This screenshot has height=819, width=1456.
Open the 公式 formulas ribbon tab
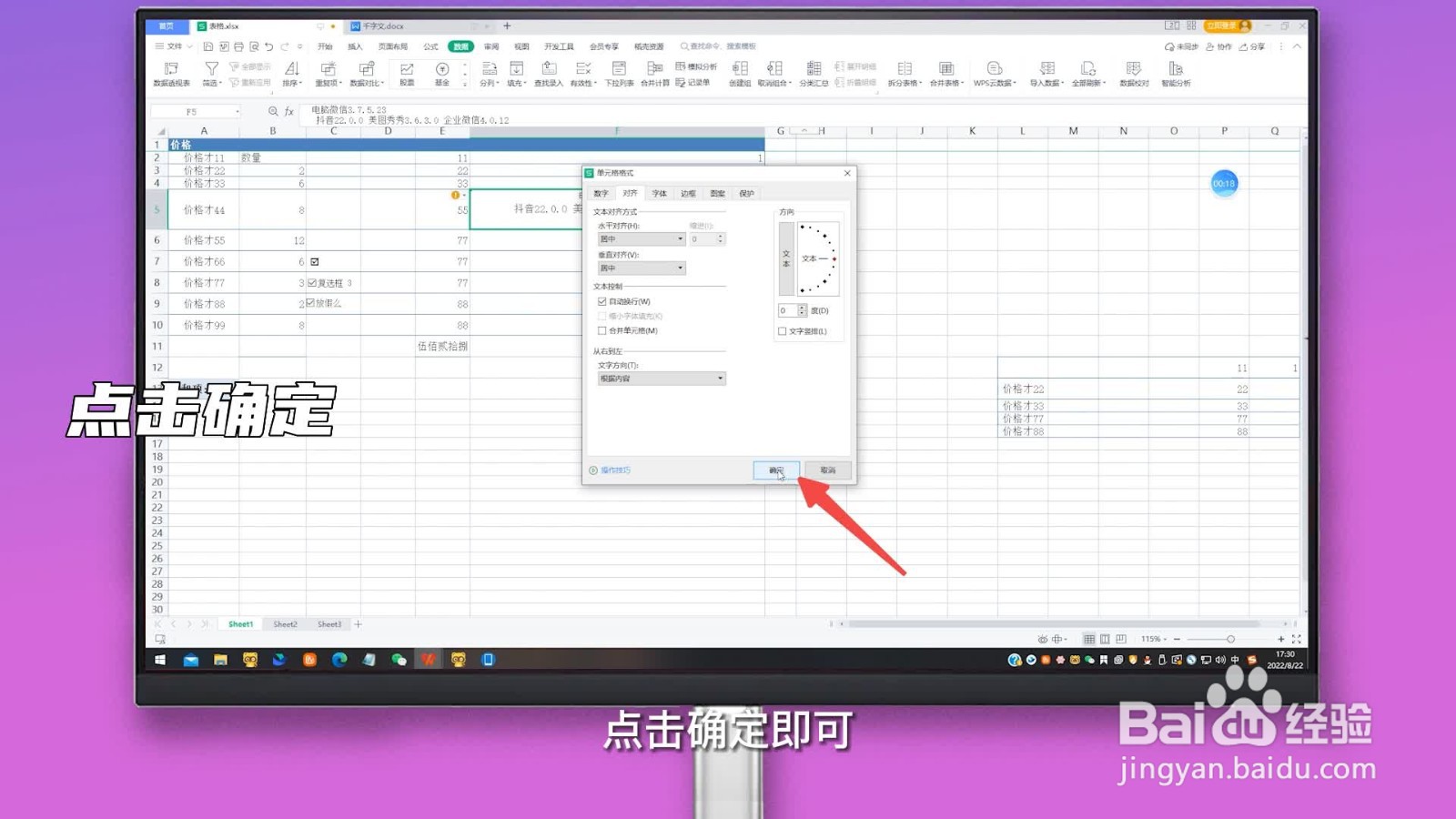(430, 46)
